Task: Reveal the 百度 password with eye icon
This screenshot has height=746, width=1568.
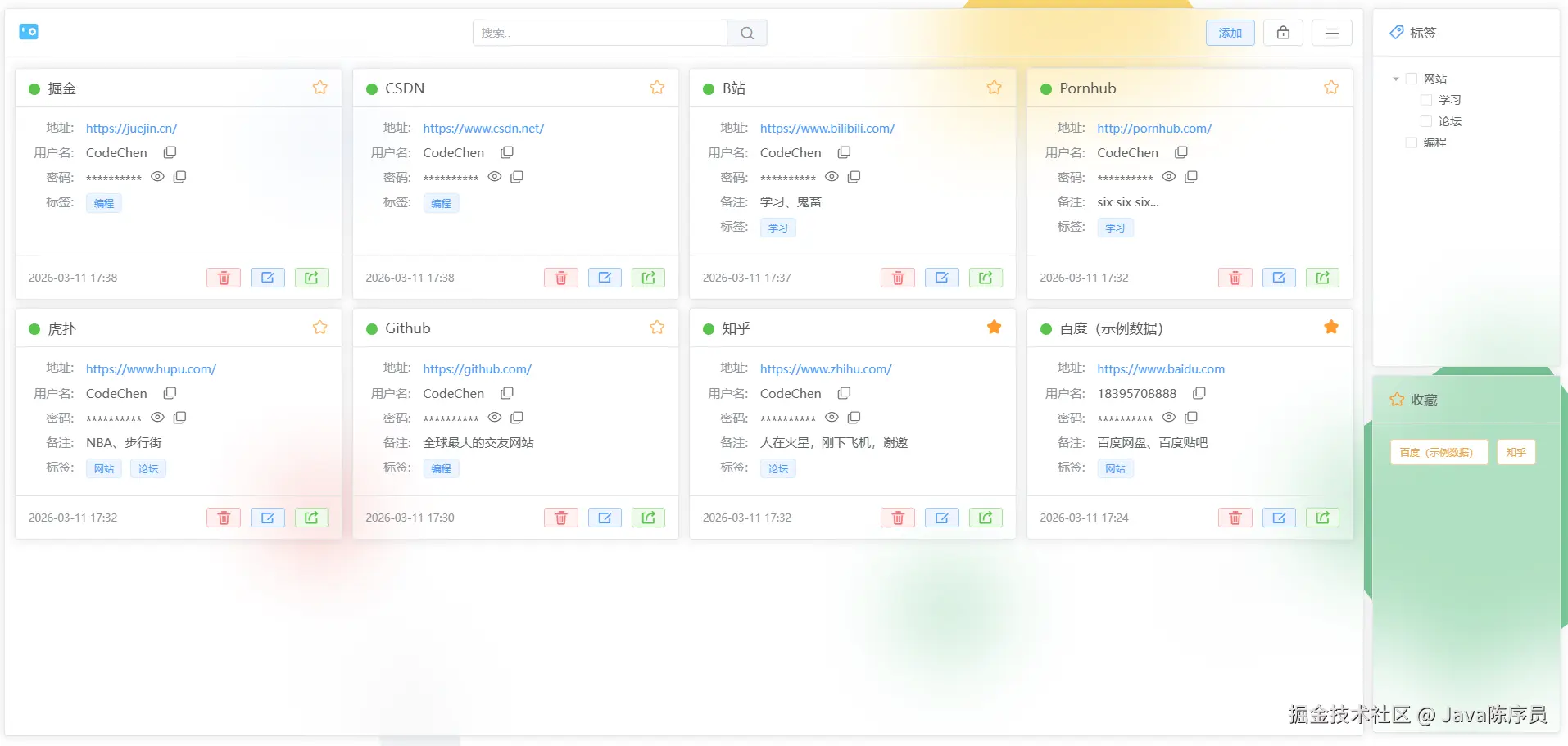Action: click(1169, 418)
